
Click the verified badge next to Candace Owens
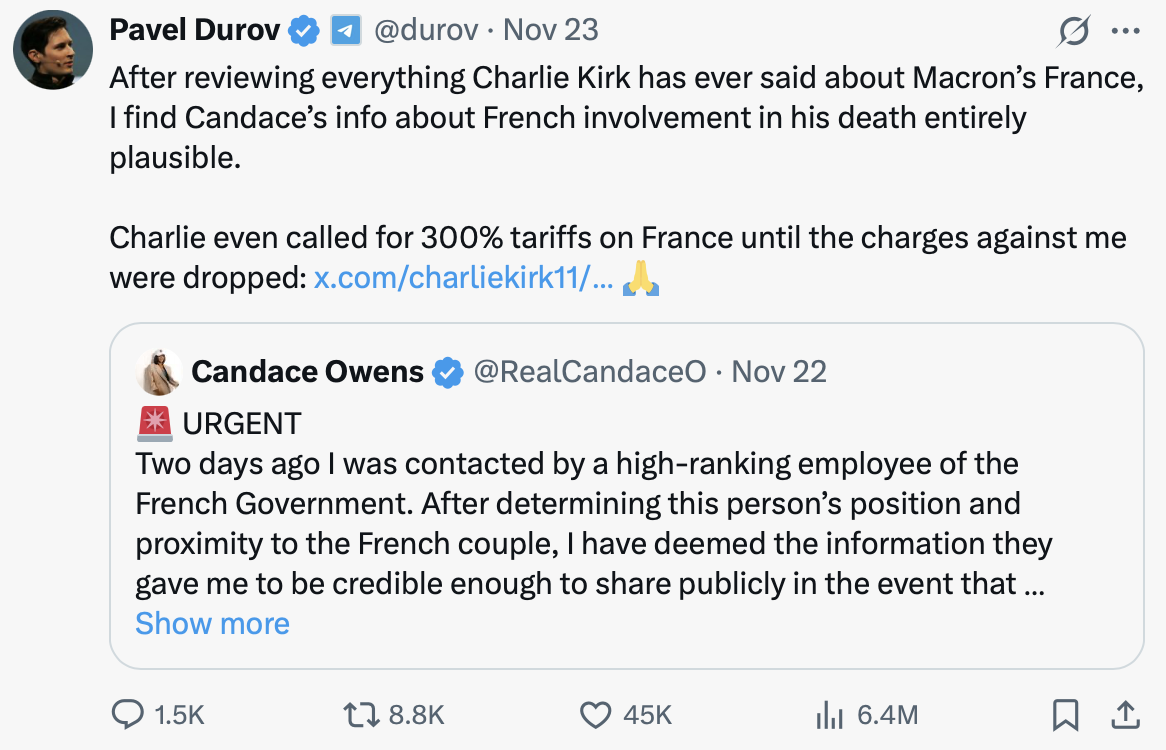coord(447,373)
